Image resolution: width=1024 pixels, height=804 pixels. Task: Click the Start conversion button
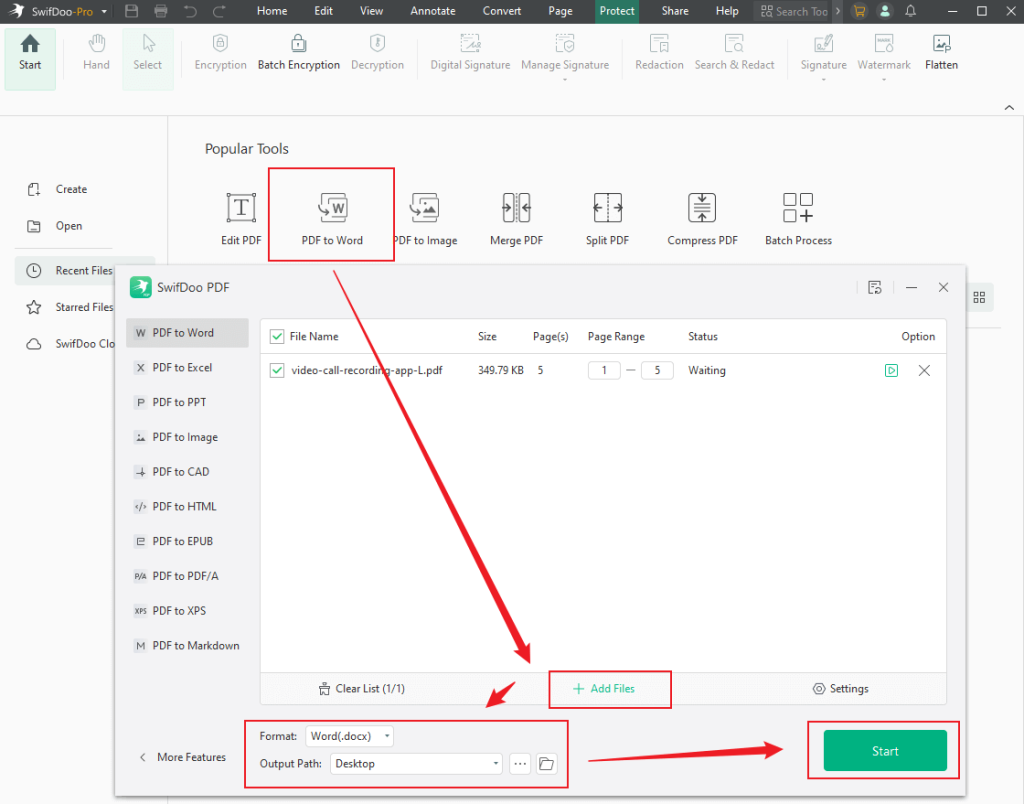coord(883,750)
